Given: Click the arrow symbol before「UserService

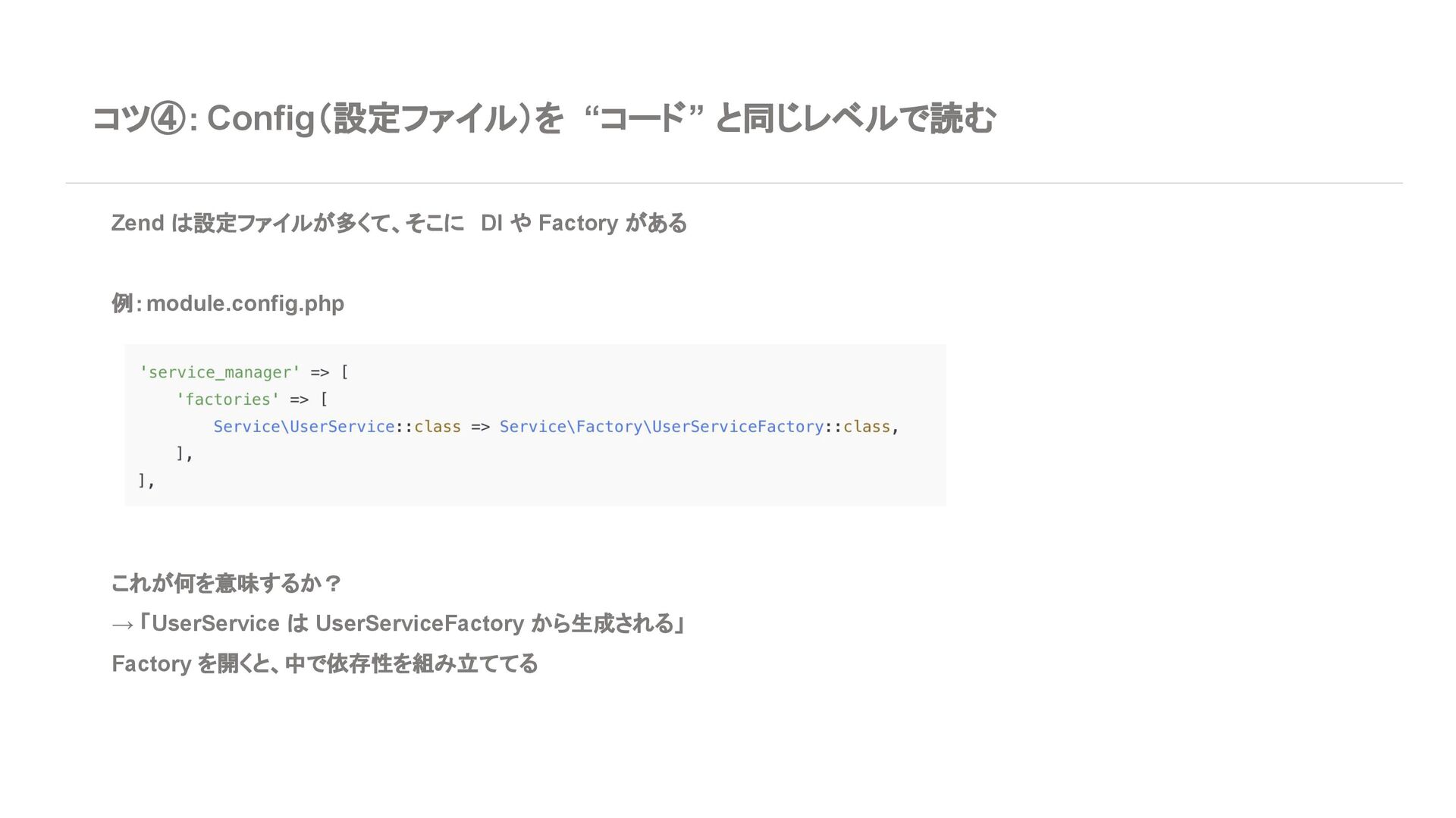Looking at the screenshot, I should [x=122, y=625].
